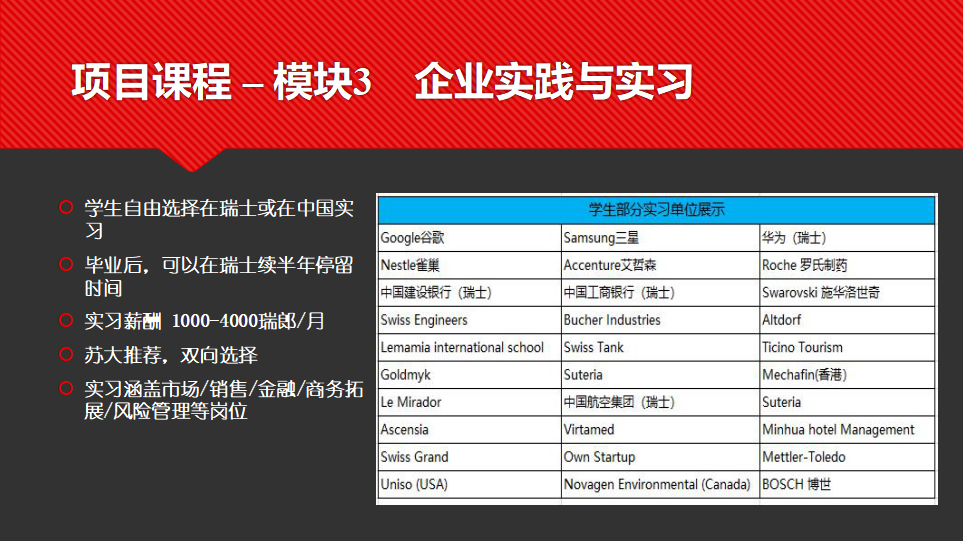Image resolution: width=963 pixels, height=541 pixels.
Task: Click the Swiss Tank cell
Action: click(661, 348)
